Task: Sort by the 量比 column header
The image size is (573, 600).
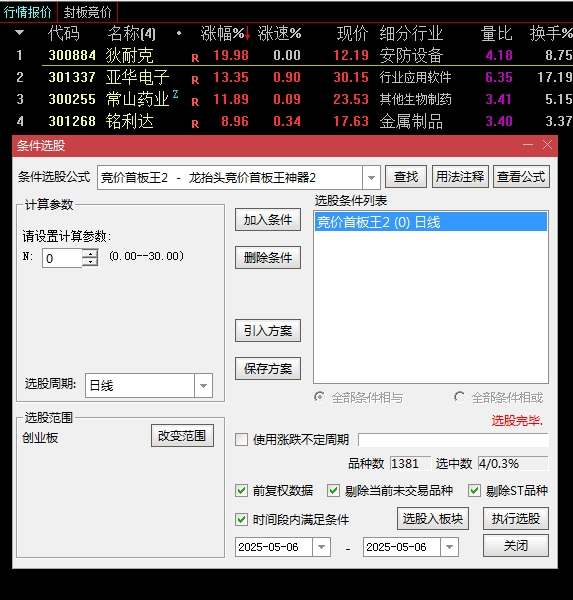Action: (x=496, y=33)
